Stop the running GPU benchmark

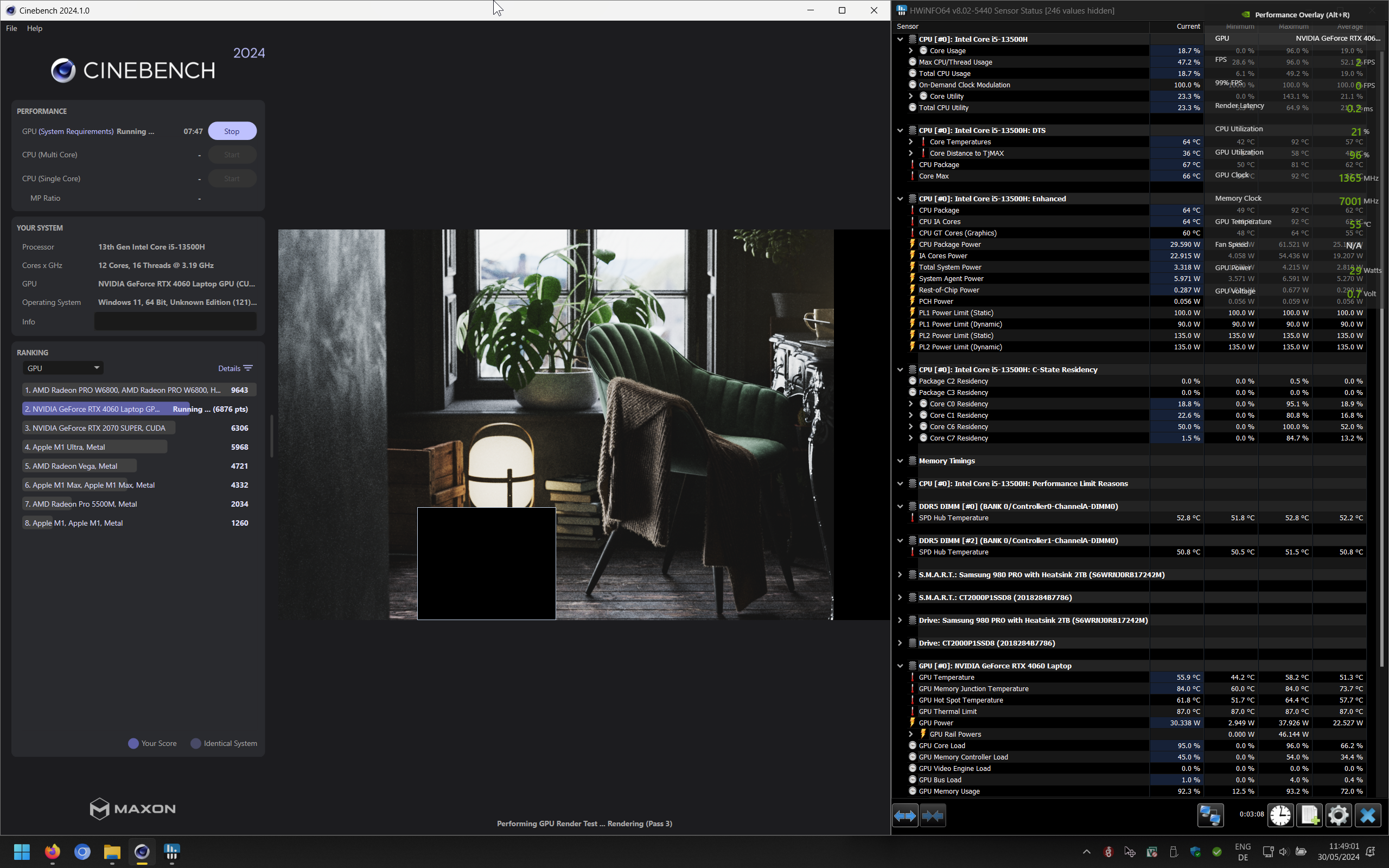(x=232, y=131)
